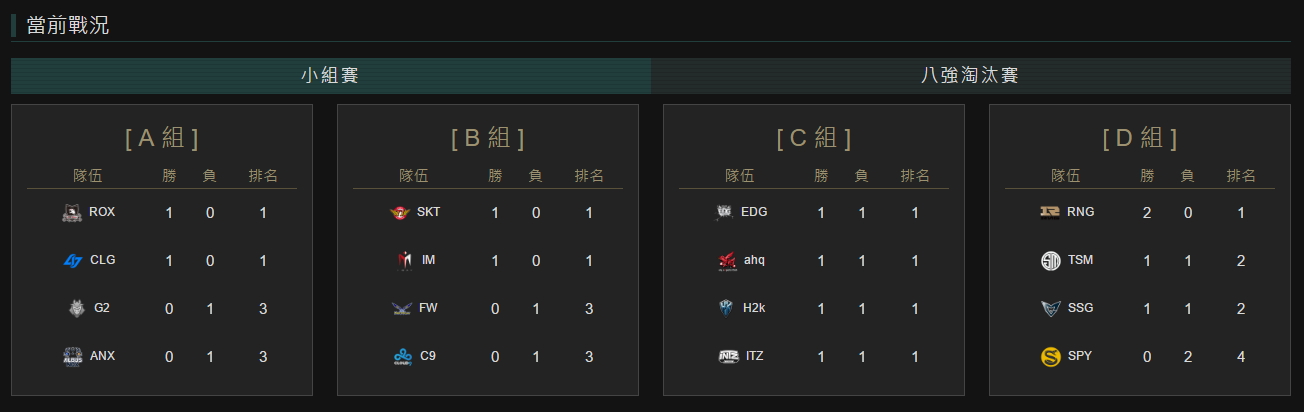
Task: Click the SSG team logo
Action: point(1050,308)
